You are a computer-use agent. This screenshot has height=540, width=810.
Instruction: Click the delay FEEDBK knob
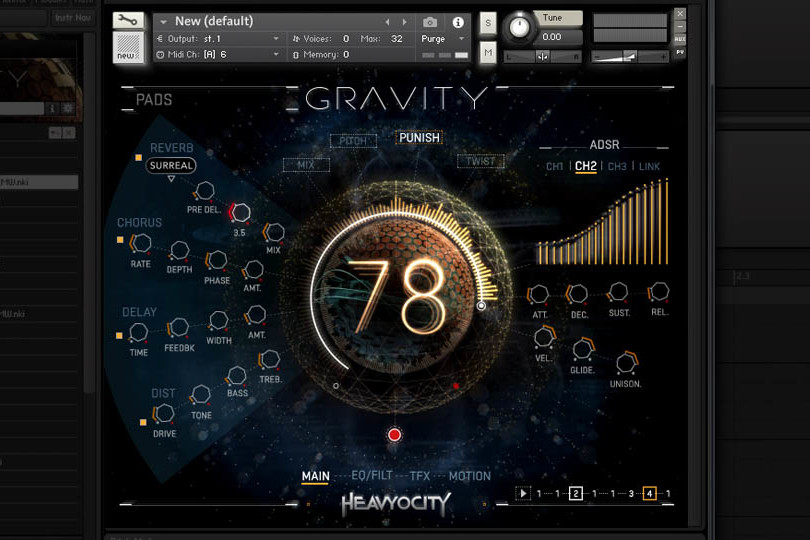(x=179, y=327)
